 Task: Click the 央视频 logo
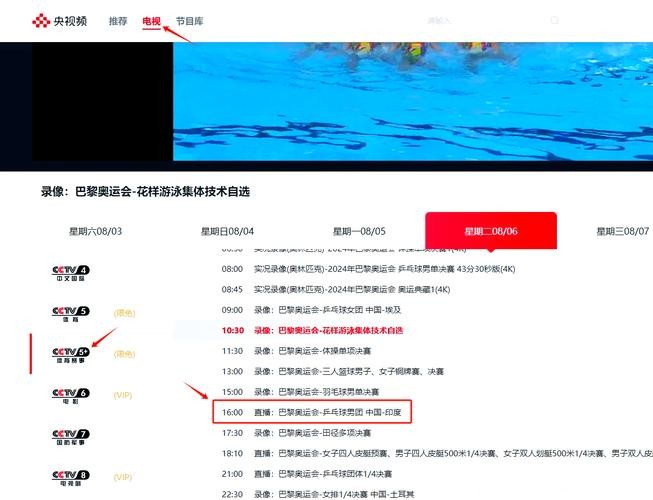coord(60,21)
